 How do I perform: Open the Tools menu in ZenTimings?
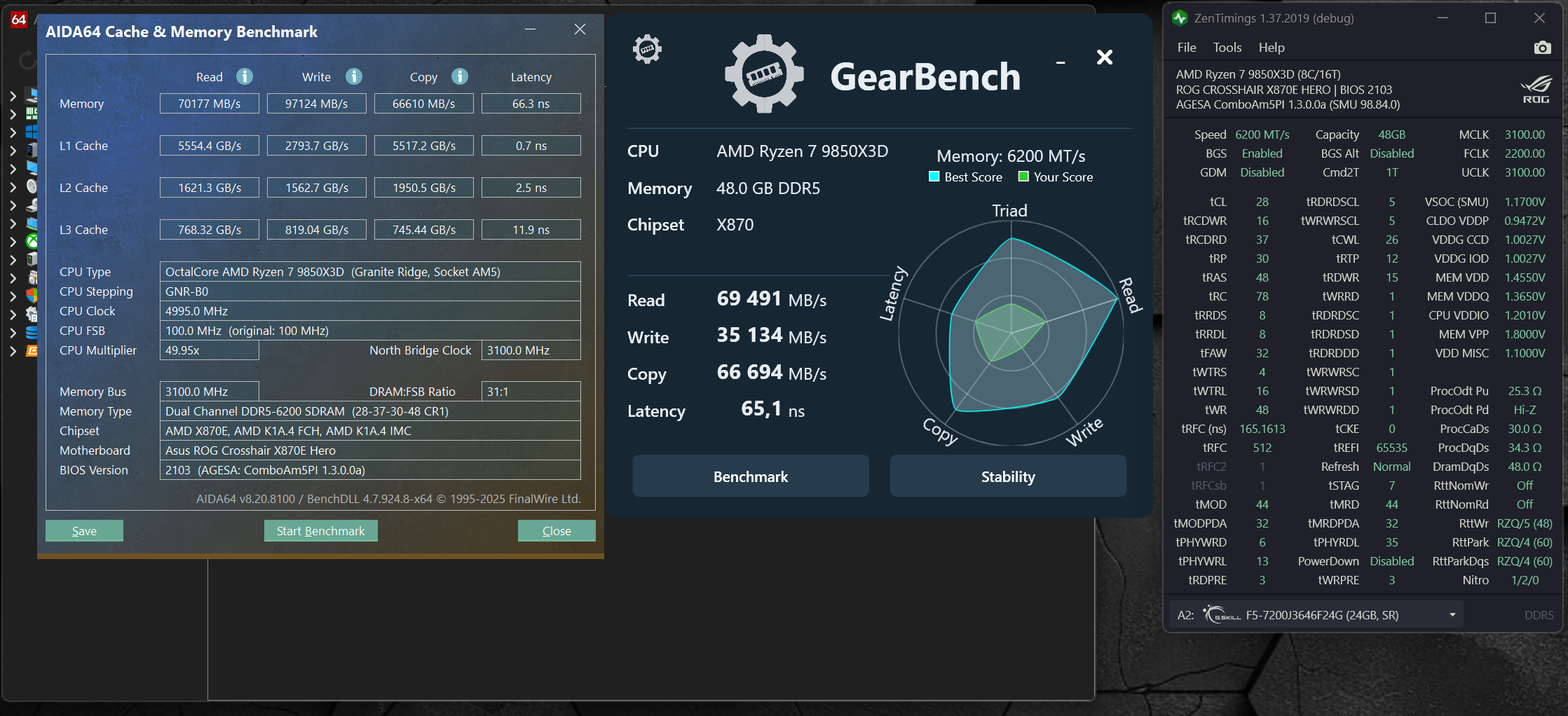(x=1227, y=48)
